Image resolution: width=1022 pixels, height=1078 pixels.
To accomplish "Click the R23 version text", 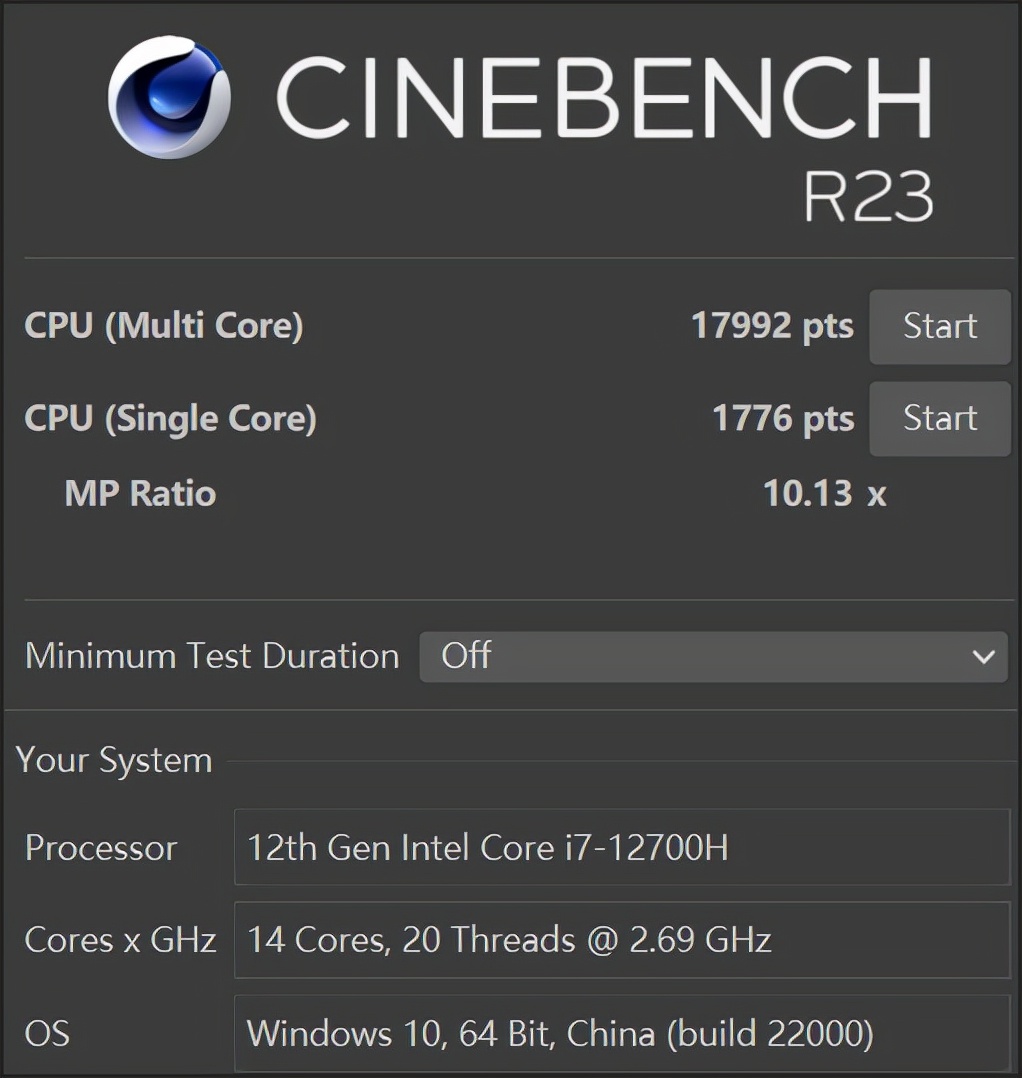I will coord(868,195).
